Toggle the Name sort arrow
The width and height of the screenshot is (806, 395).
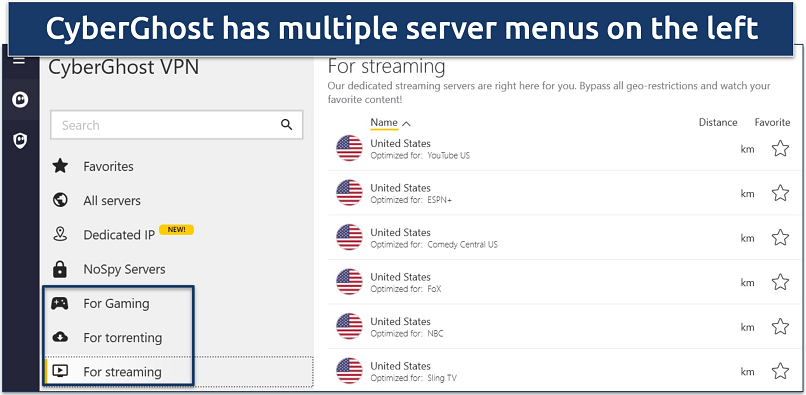406,123
